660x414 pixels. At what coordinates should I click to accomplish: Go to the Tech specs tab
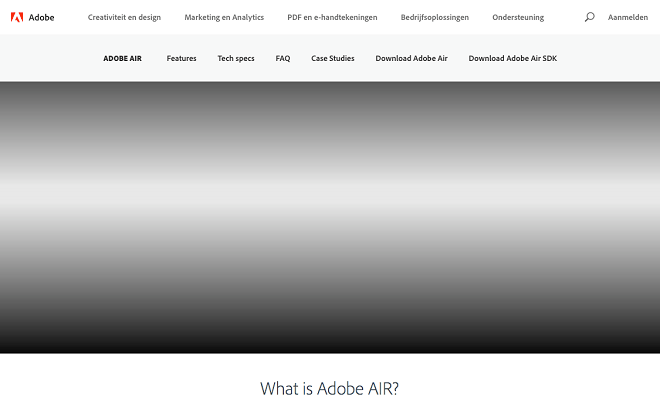(236, 58)
